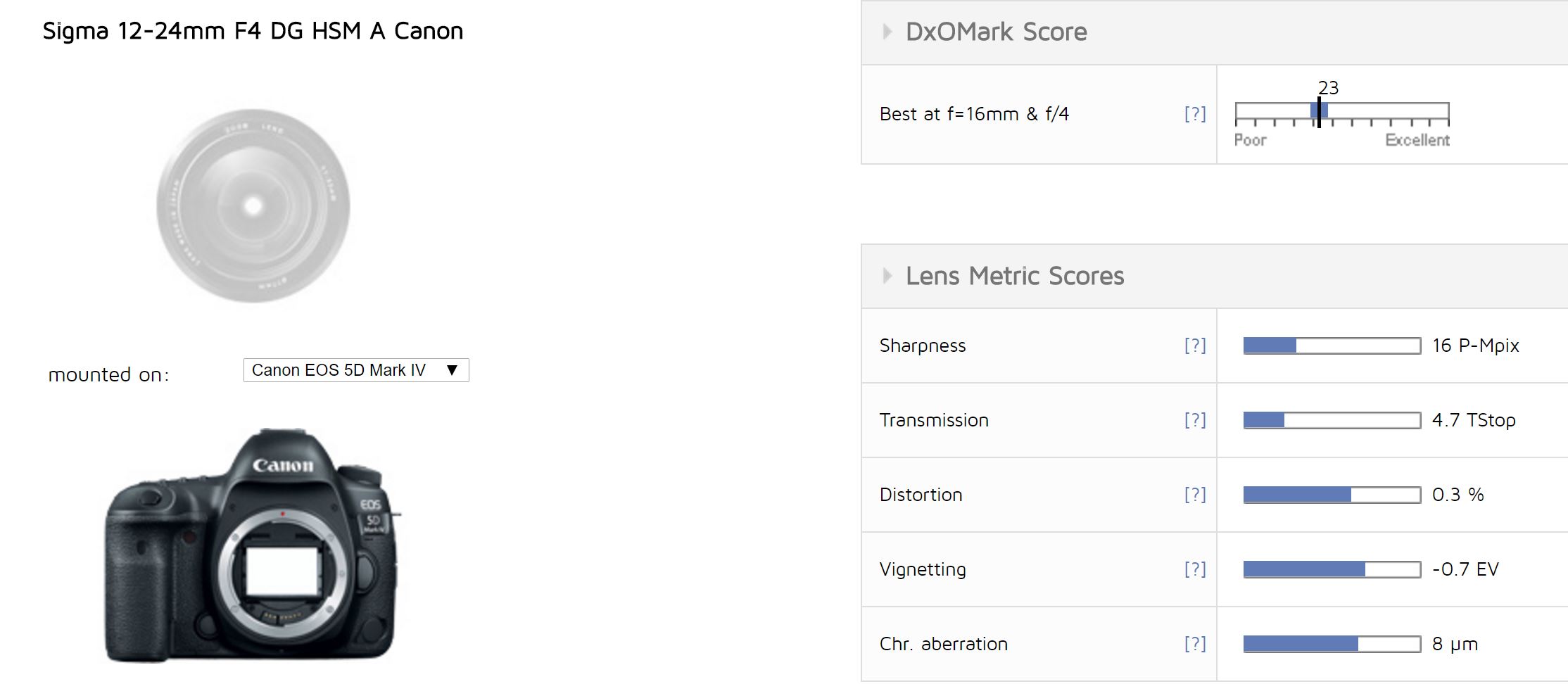This screenshot has height=684, width=1568.
Task: Click help icon for Best at f=16mm
Action: (1195, 114)
